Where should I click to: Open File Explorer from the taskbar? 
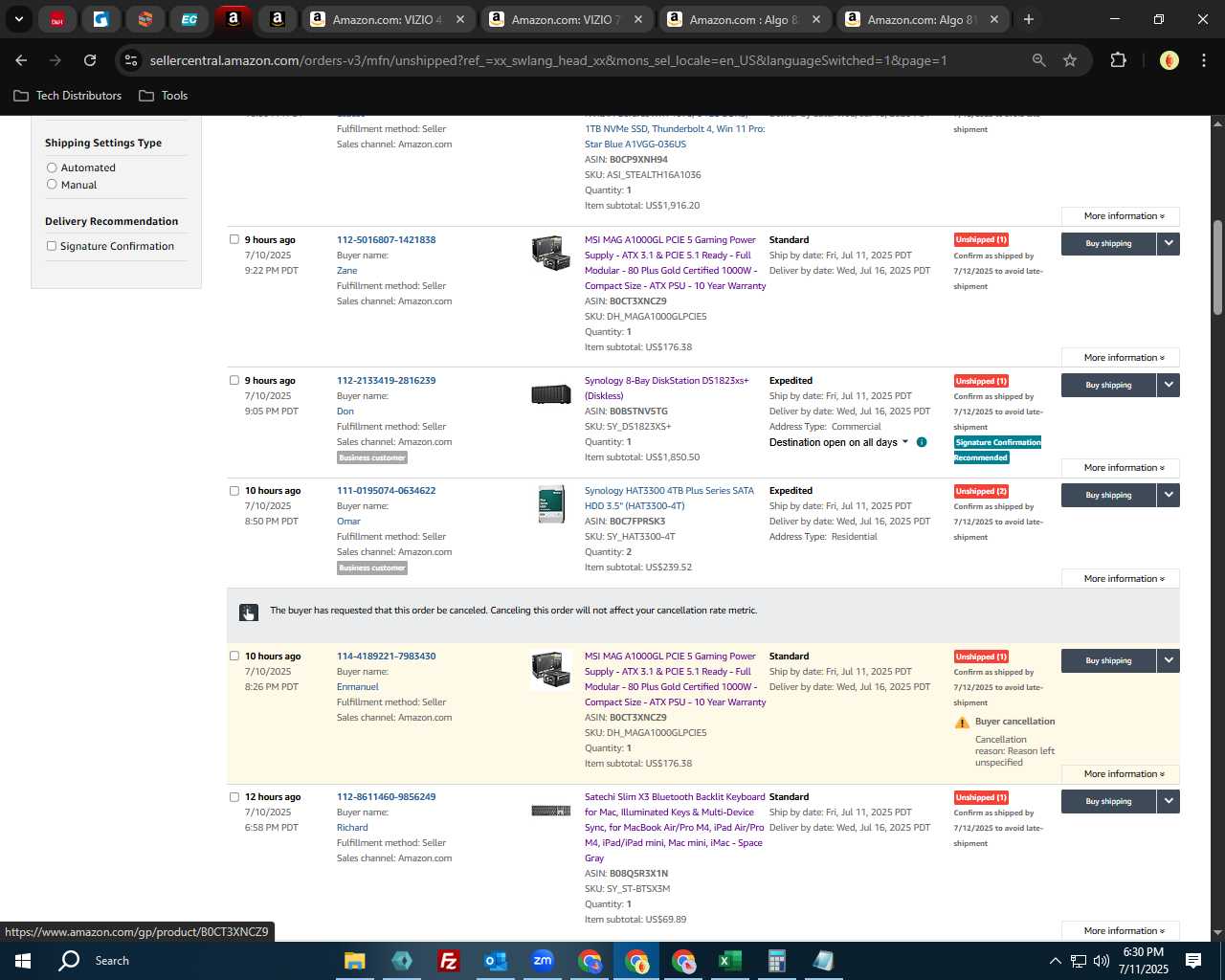tap(355, 961)
